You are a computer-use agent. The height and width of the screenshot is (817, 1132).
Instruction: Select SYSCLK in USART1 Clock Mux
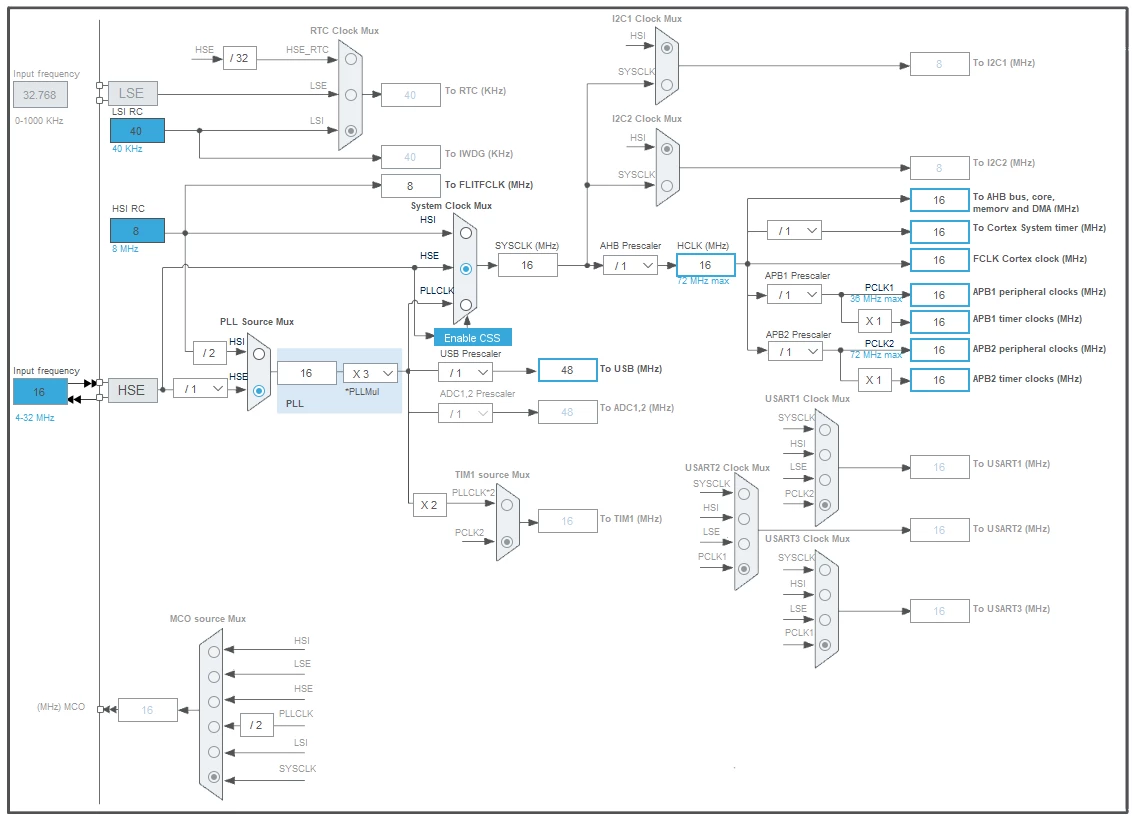[824, 429]
